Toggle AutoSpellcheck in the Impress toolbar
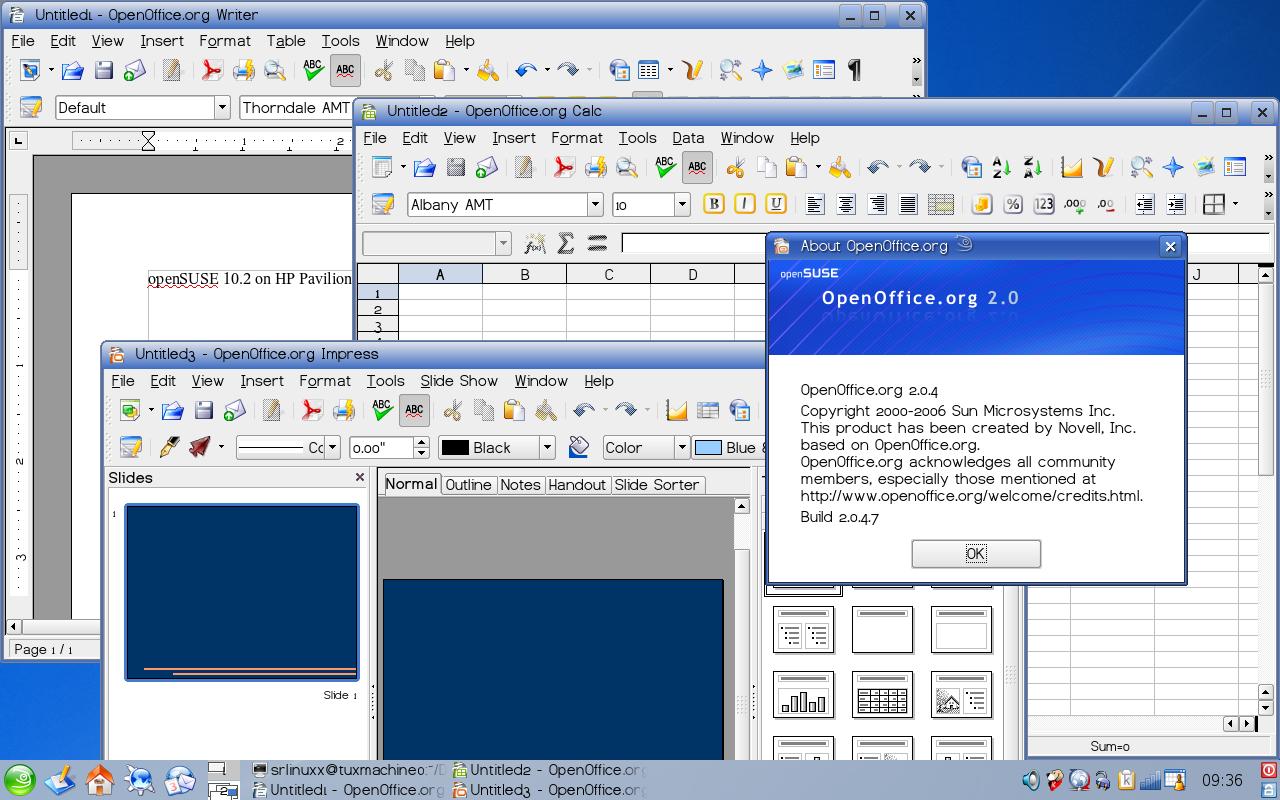The width and height of the screenshot is (1280, 800). (x=414, y=410)
